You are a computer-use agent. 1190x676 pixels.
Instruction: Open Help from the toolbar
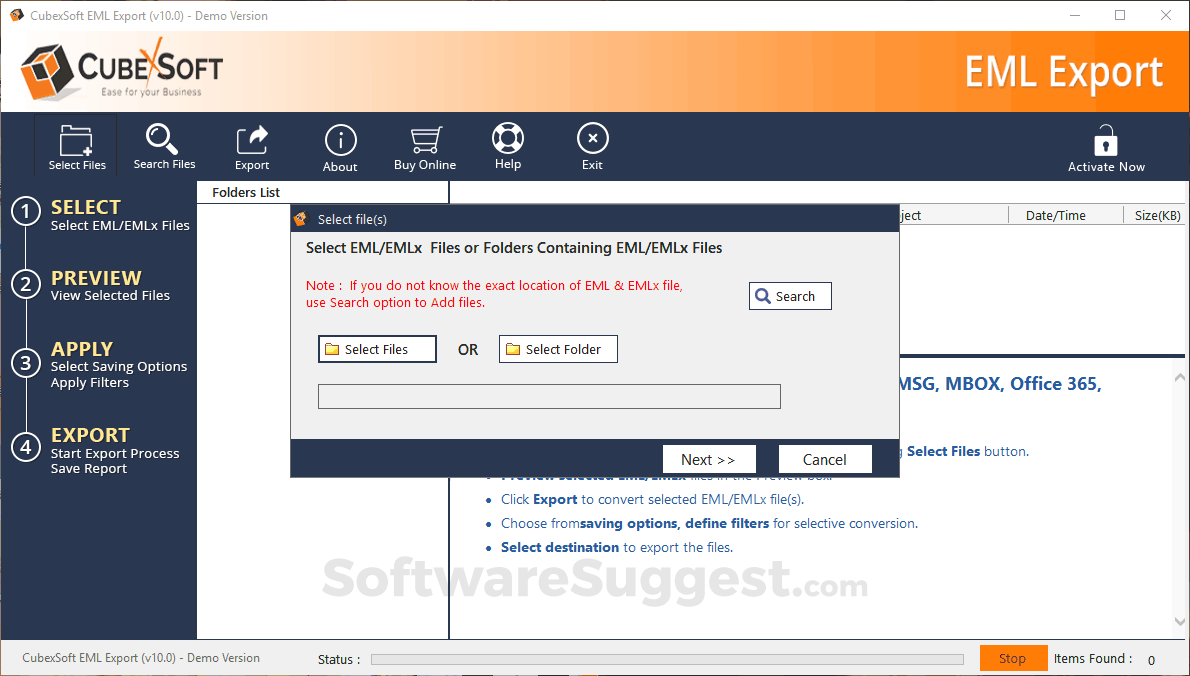click(507, 145)
